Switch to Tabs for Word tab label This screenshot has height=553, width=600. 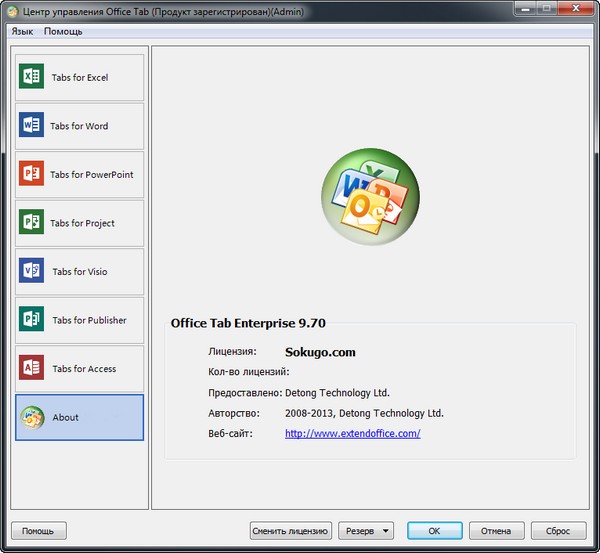[x=80, y=126]
